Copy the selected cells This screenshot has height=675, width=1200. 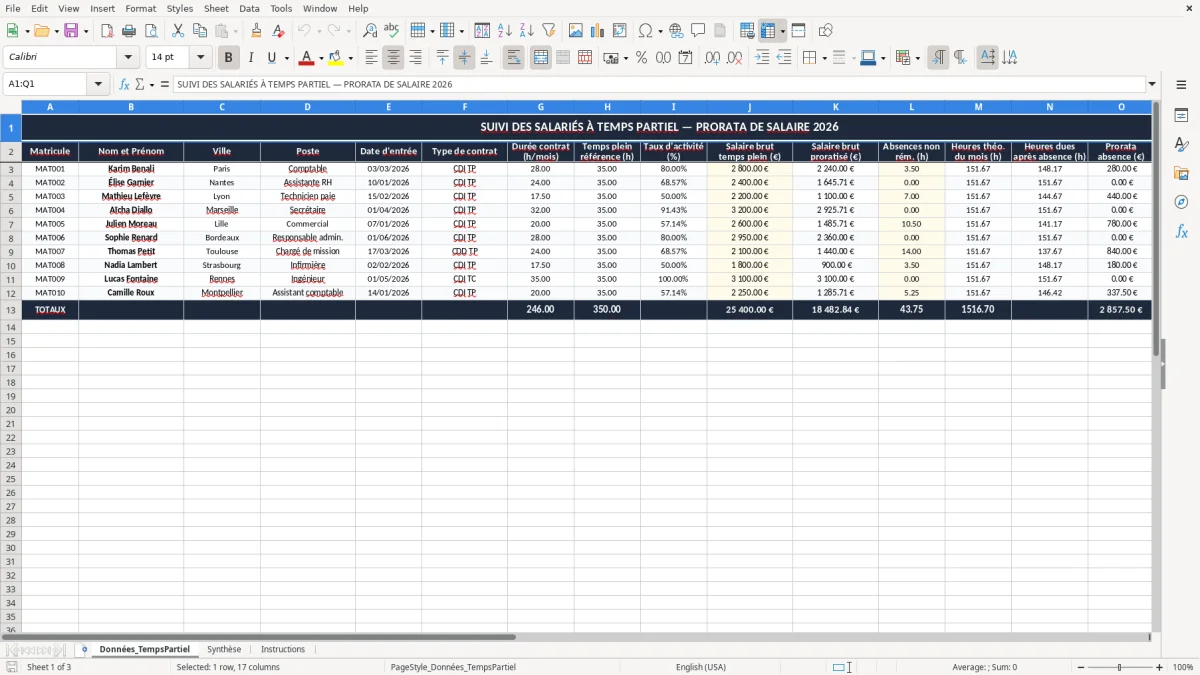pos(199,31)
